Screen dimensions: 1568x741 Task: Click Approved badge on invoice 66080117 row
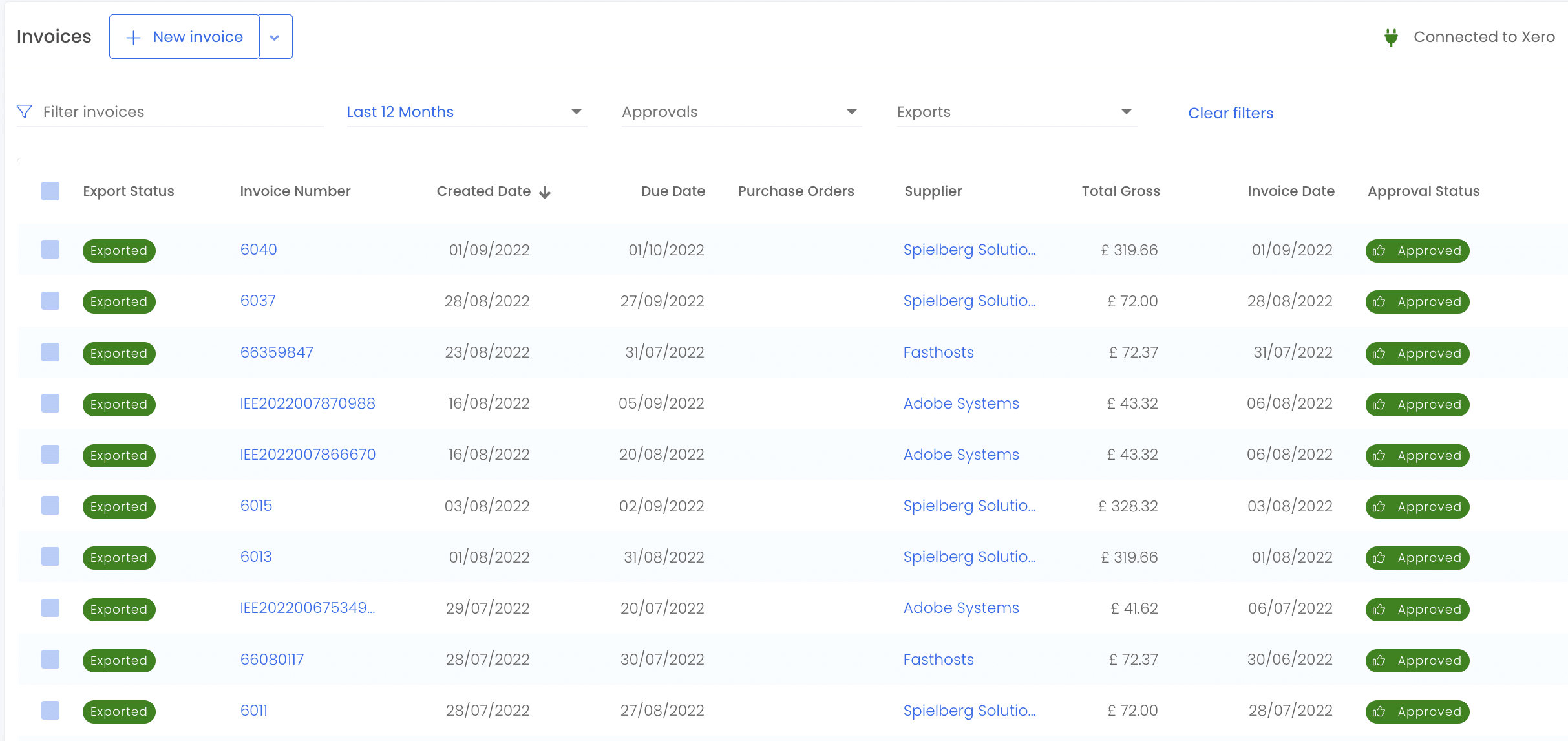click(1417, 661)
